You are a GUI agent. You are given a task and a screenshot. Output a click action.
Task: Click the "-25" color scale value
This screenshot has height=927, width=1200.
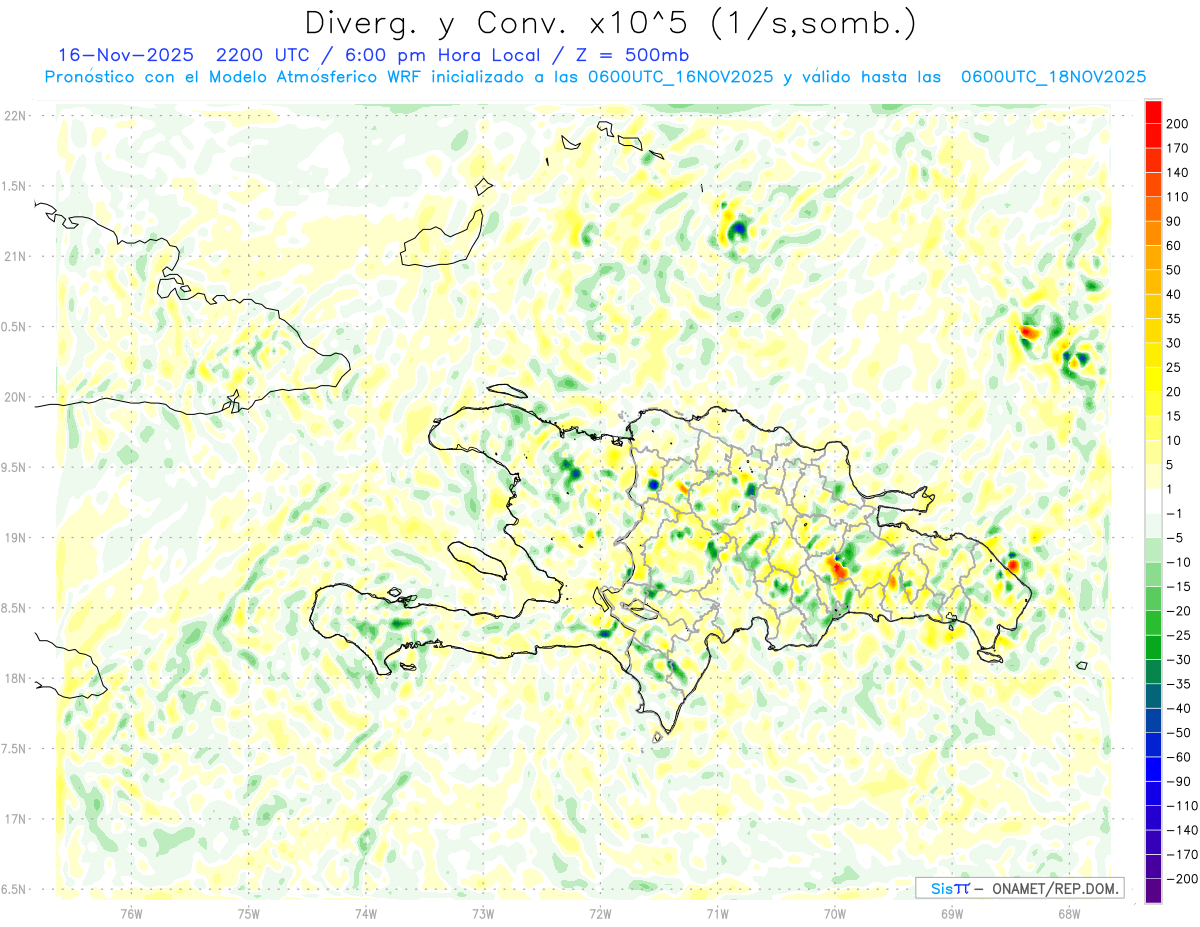(1177, 635)
